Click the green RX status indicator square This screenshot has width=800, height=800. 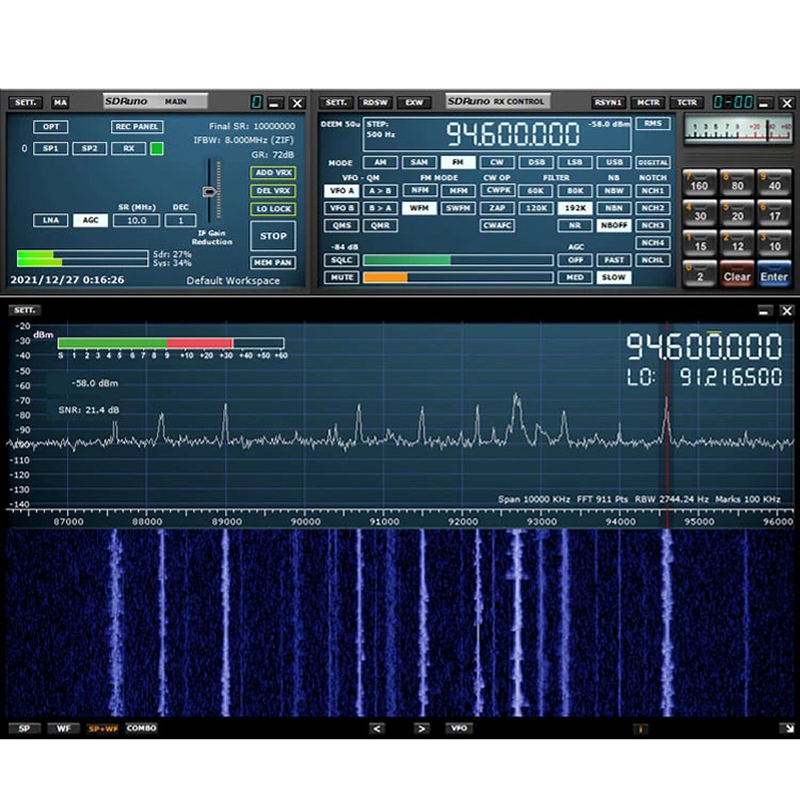click(157, 149)
